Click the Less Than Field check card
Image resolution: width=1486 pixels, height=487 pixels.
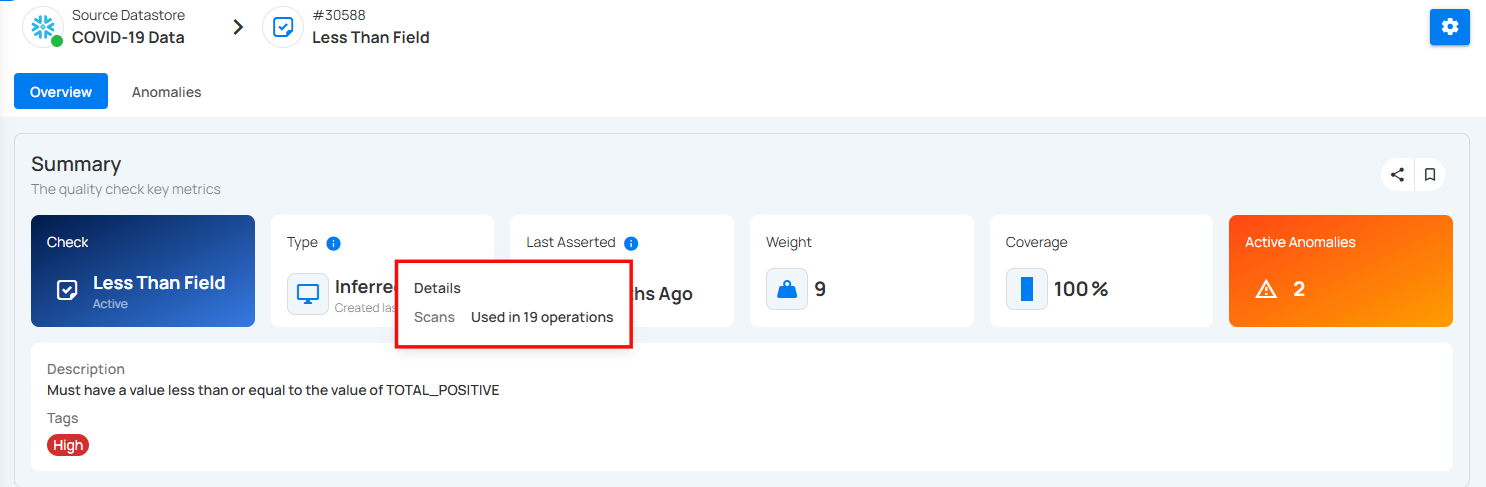tap(143, 271)
